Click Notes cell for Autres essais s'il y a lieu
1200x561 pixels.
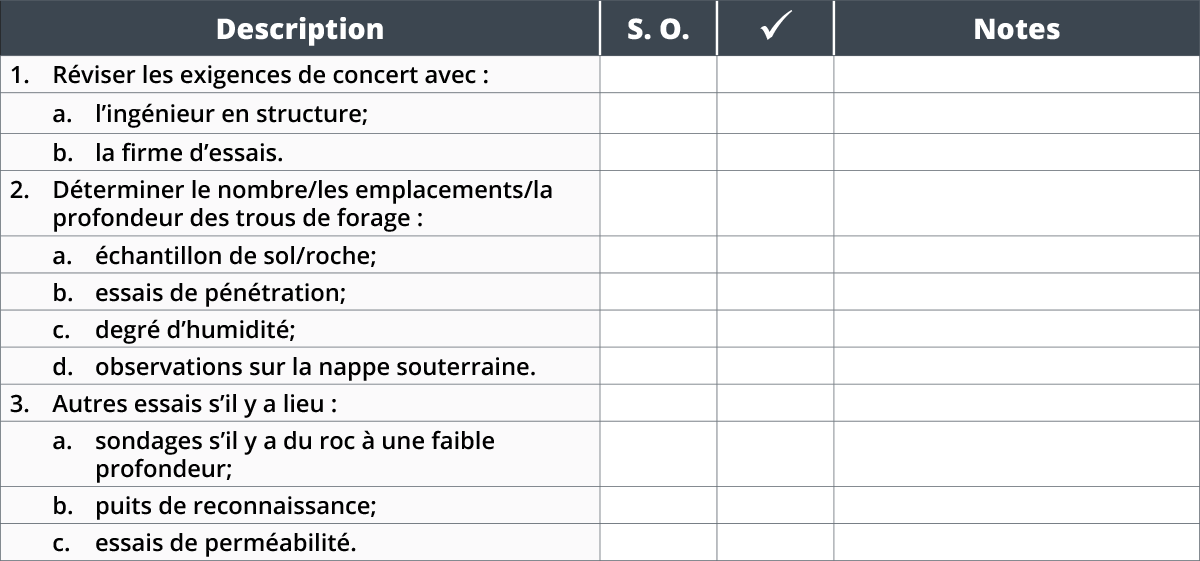[1017, 403]
